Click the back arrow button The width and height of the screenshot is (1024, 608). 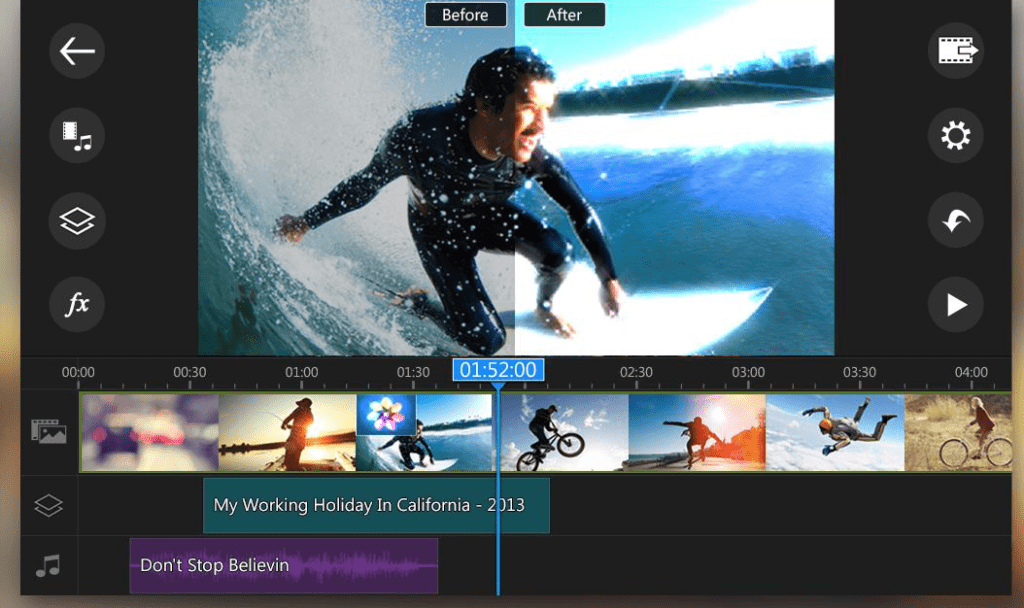(x=77, y=51)
